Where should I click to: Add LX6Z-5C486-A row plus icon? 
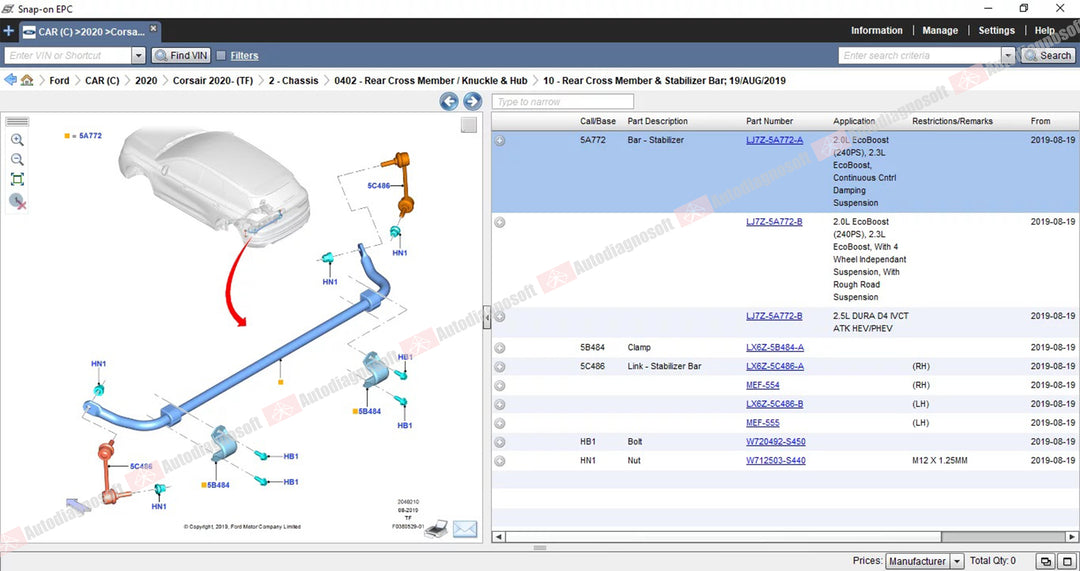tap(500, 367)
